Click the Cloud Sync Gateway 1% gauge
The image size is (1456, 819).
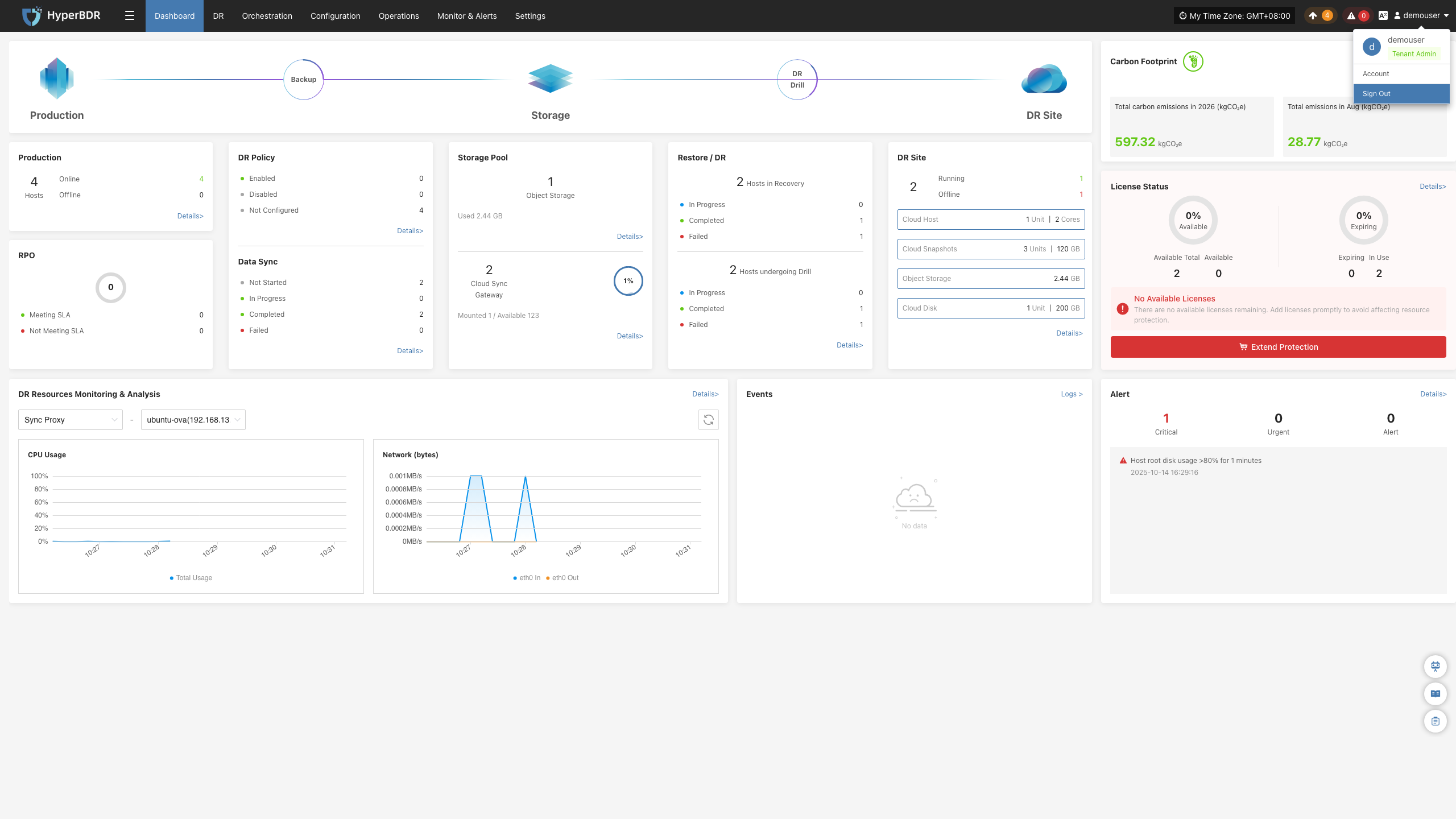628,281
